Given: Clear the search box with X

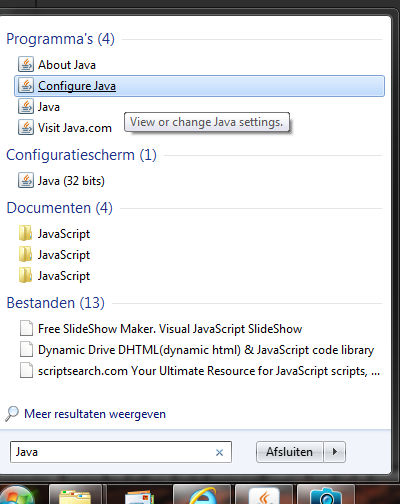Looking at the screenshot, I should tap(219, 452).
